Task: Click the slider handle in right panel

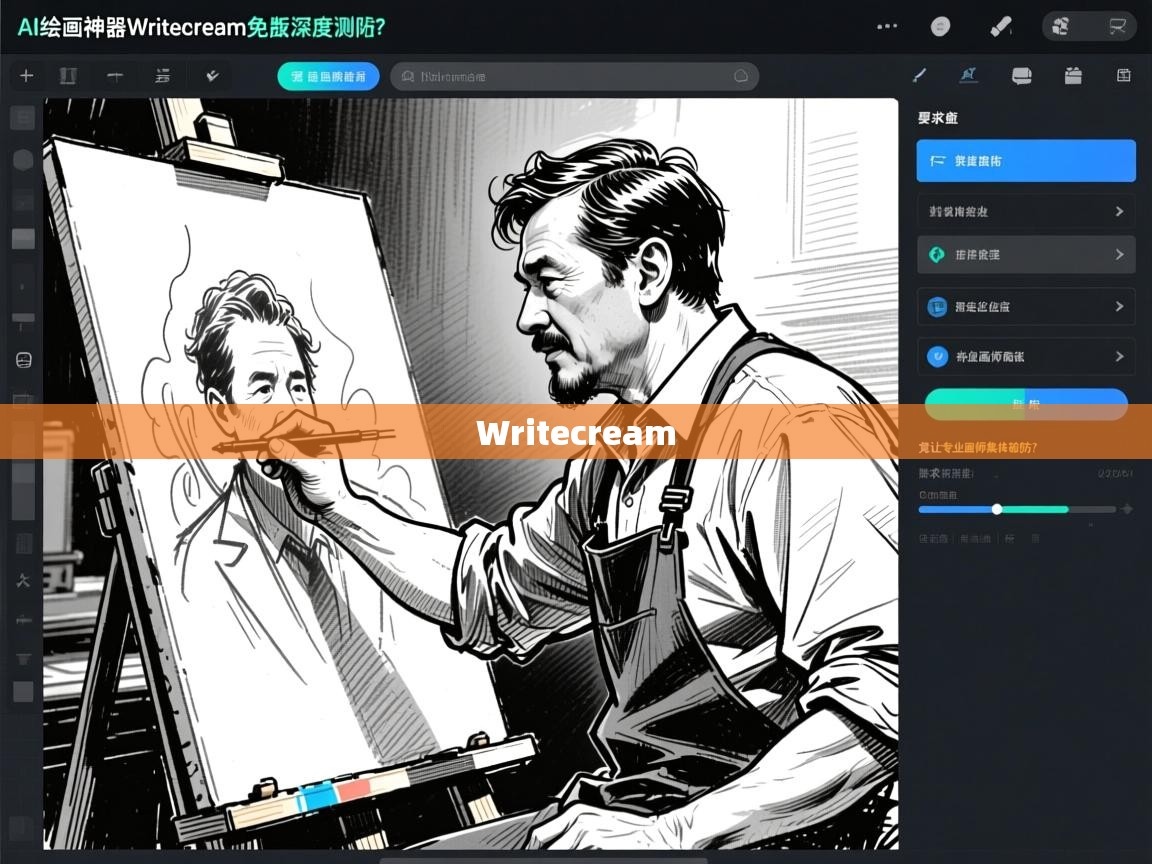Action: tap(997, 509)
